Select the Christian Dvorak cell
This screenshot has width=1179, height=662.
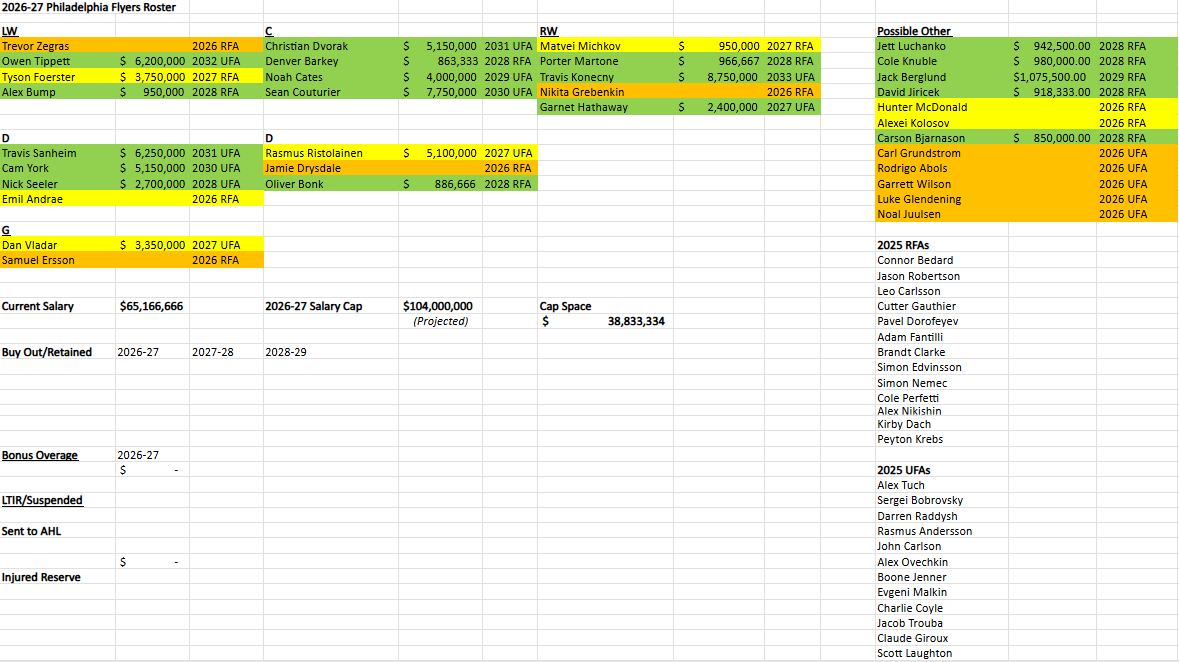point(331,46)
